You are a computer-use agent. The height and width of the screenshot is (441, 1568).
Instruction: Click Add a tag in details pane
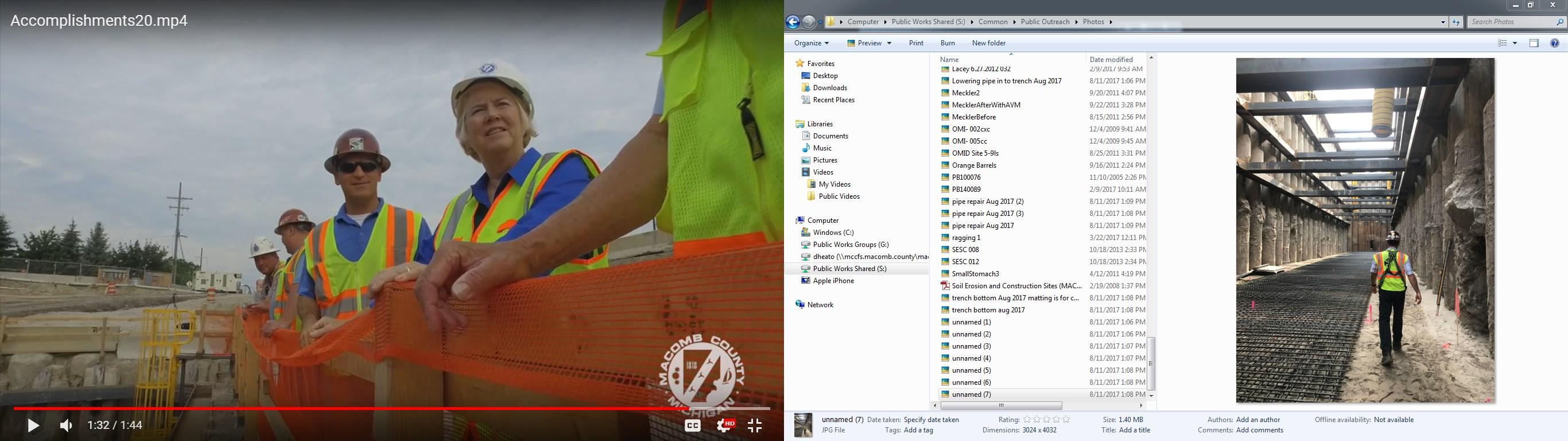tap(918, 430)
